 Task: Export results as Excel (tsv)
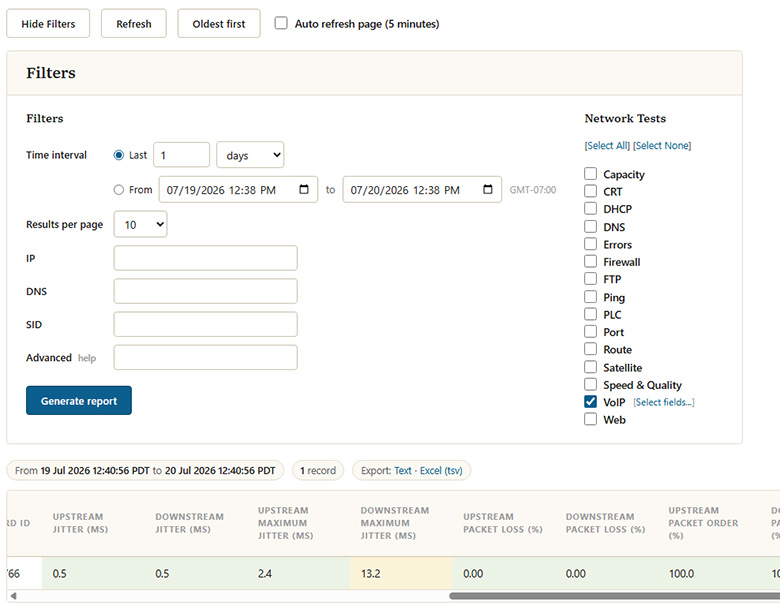[441, 471]
